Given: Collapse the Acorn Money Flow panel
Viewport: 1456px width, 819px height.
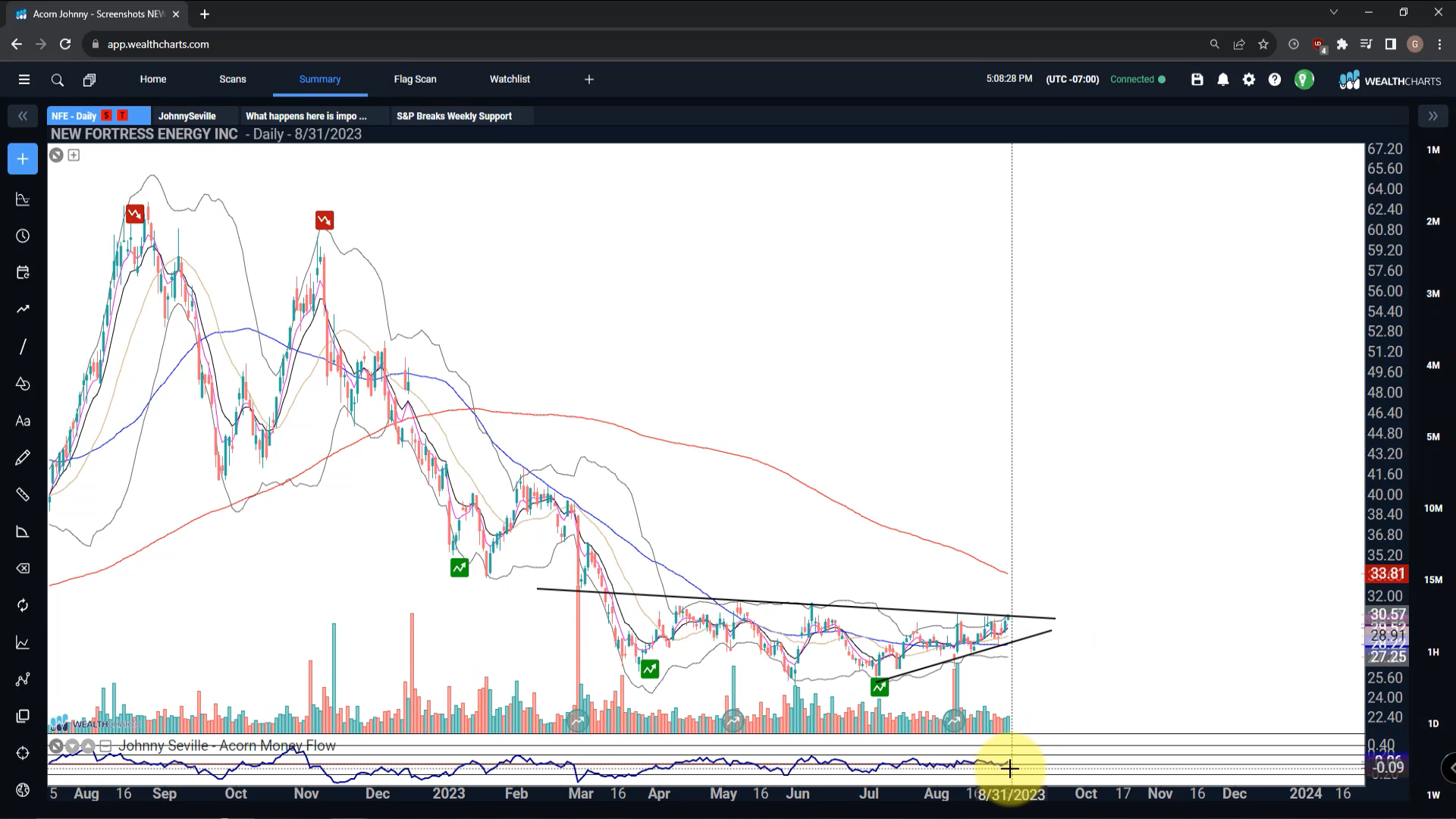Looking at the screenshot, I should tap(106, 746).
